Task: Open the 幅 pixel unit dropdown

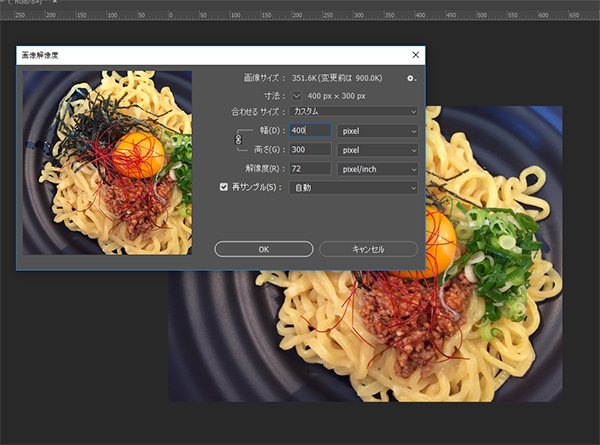Action: (377, 131)
